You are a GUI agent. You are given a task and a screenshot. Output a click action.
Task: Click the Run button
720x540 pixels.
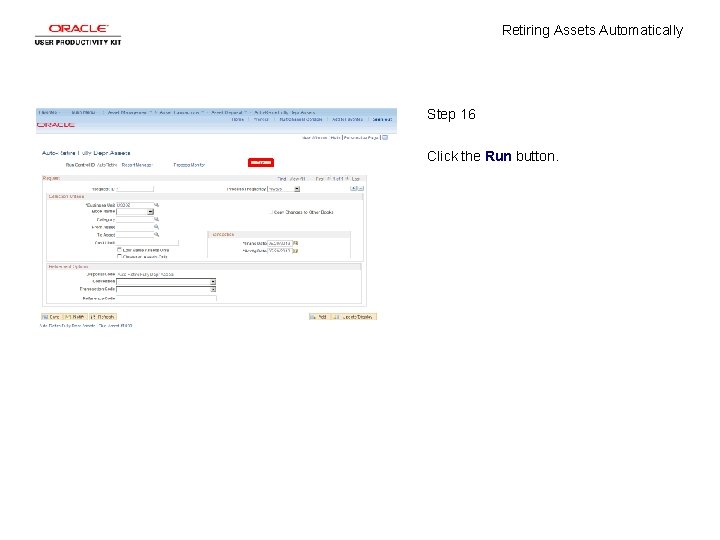261,163
